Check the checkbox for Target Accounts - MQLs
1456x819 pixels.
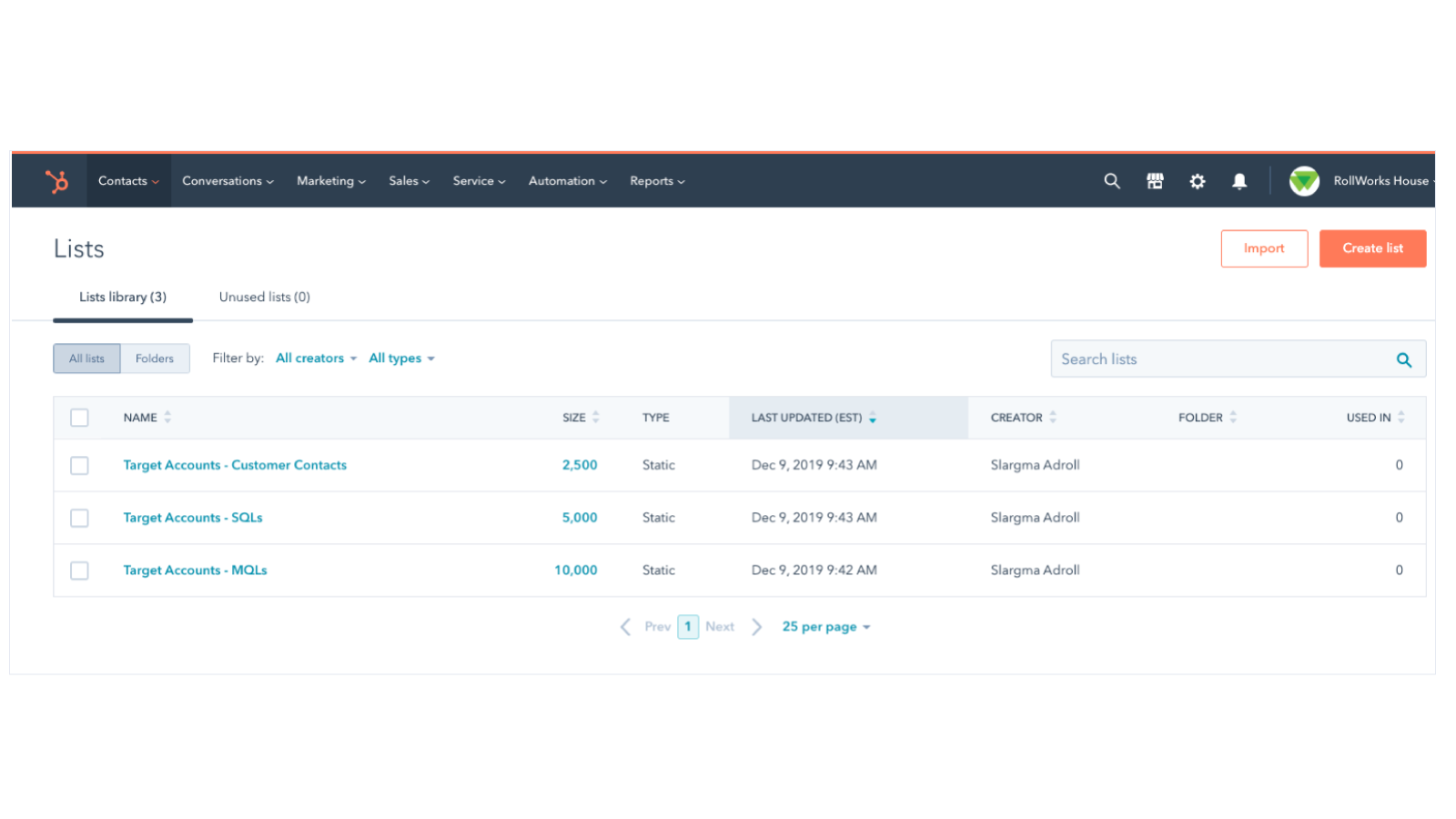click(79, 570)
